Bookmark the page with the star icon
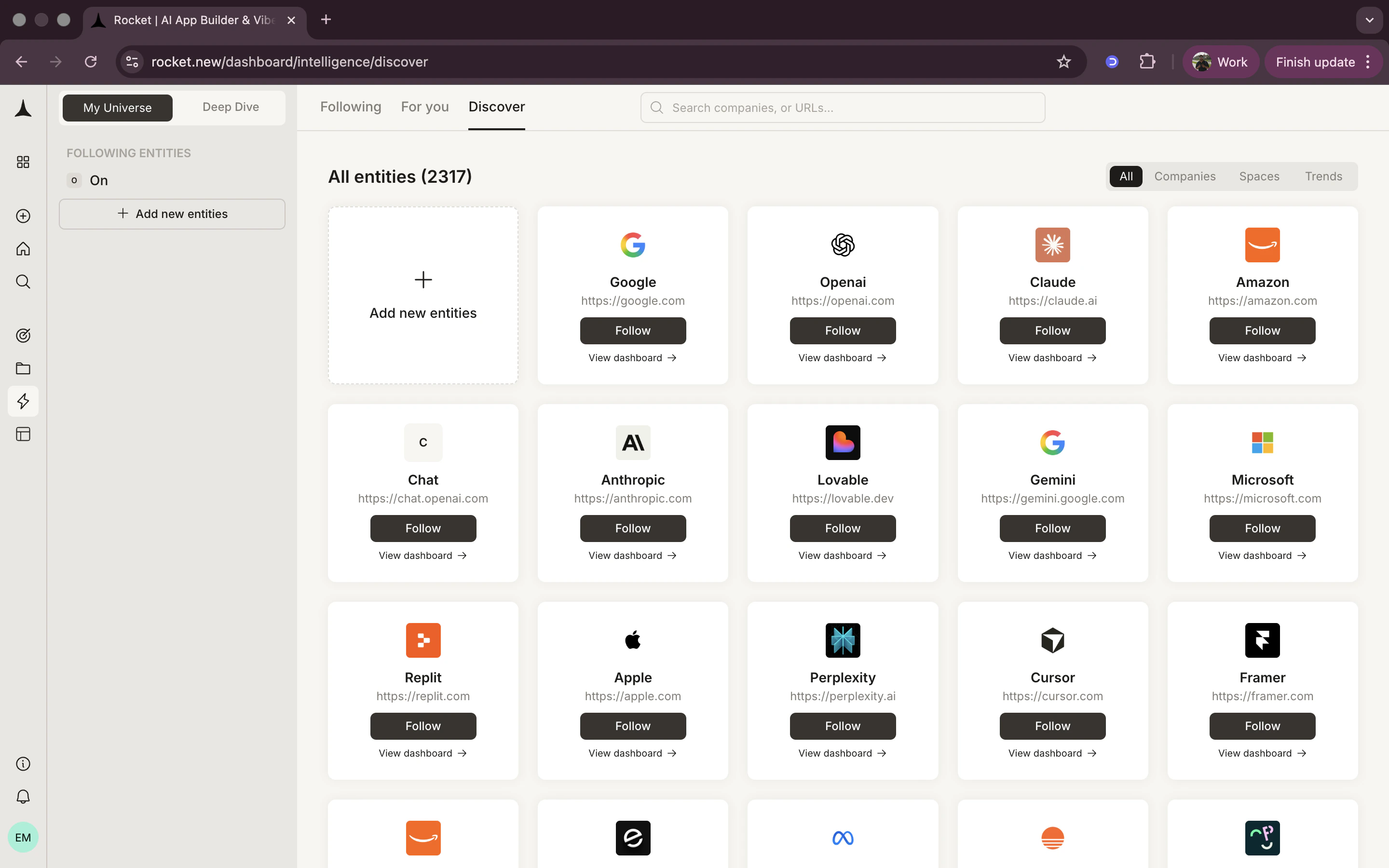The width and height of the screenshot is (1389, 868). point(1063,62)
